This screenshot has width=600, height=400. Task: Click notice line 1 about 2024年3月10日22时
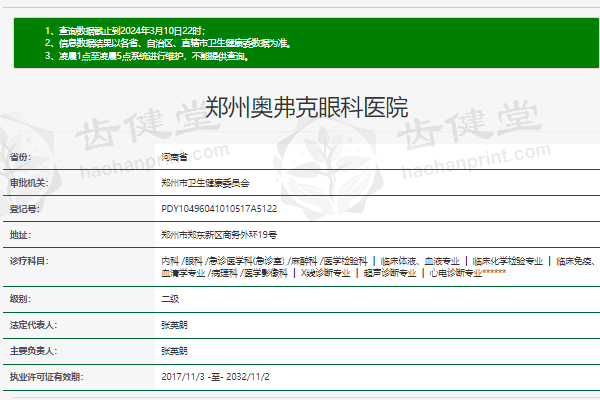point(125,31)
